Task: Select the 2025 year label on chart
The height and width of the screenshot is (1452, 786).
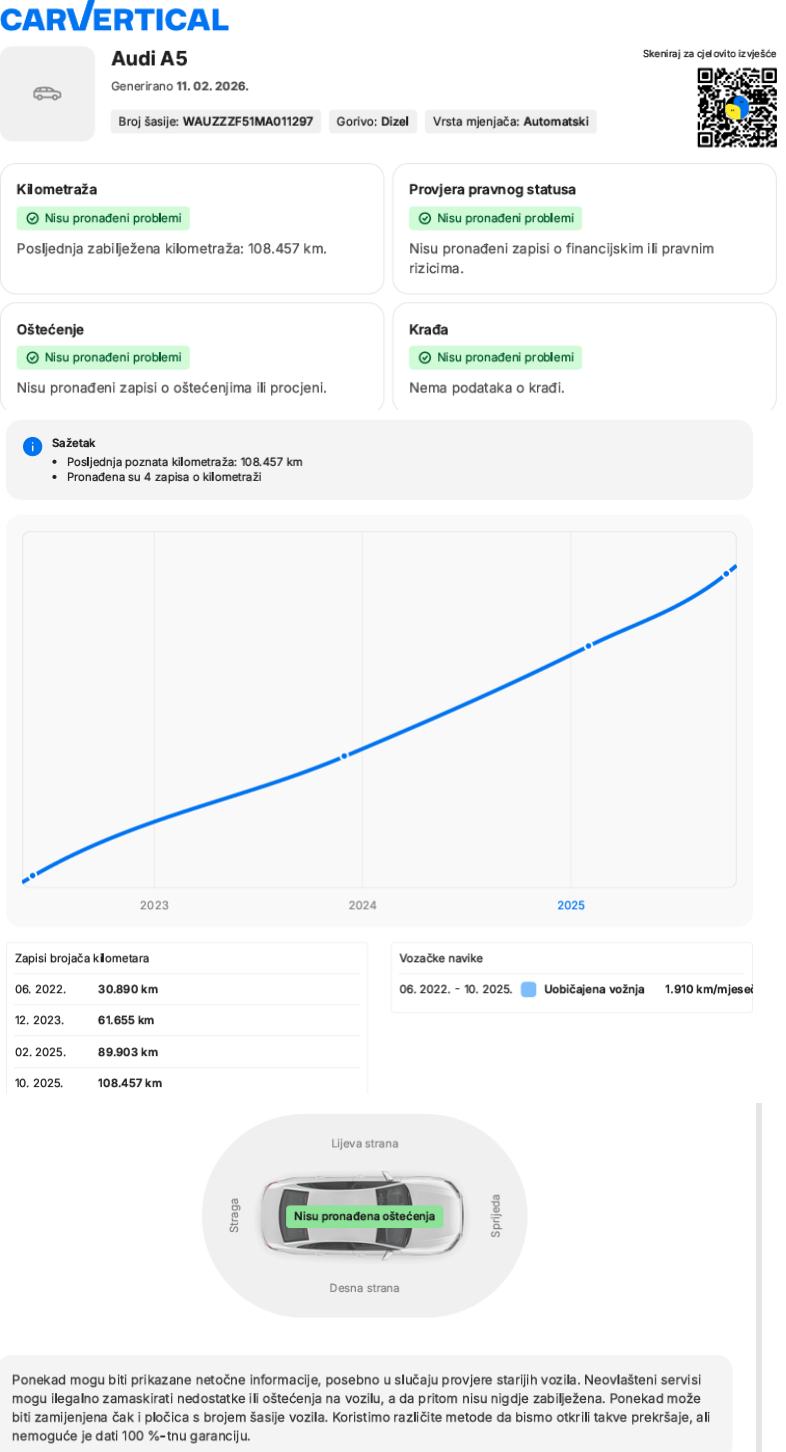Action: pos(570,905)
